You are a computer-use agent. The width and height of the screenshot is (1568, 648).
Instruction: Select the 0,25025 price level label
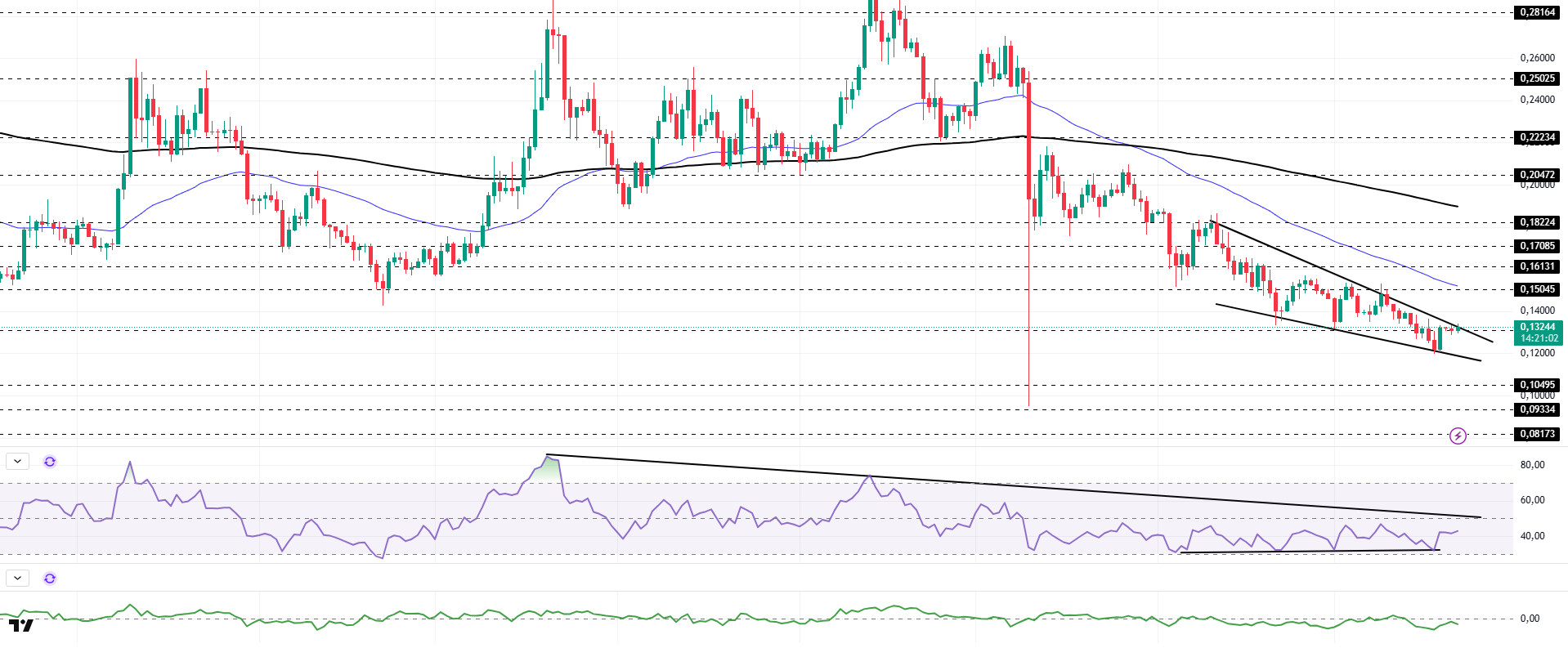pyautogui.click(x=1537, y=78)
